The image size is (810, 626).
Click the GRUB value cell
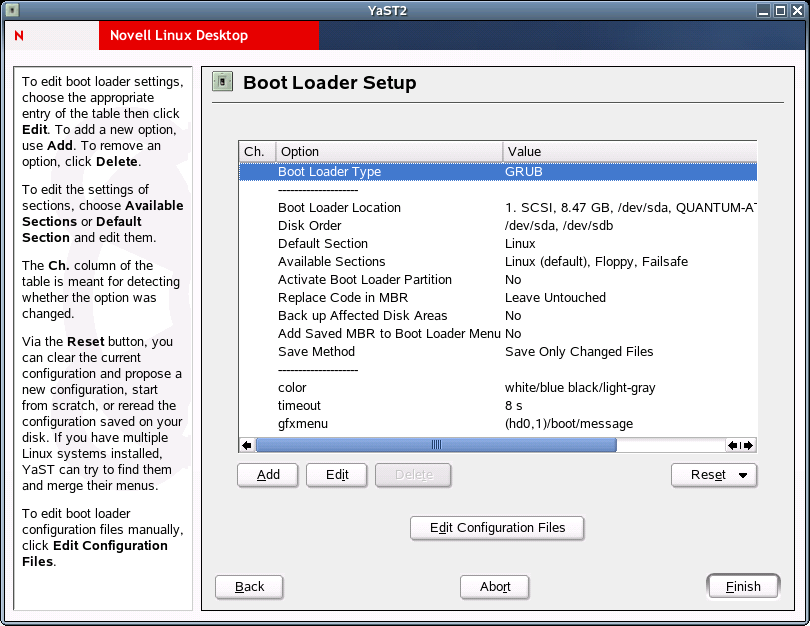click(523, 171)
